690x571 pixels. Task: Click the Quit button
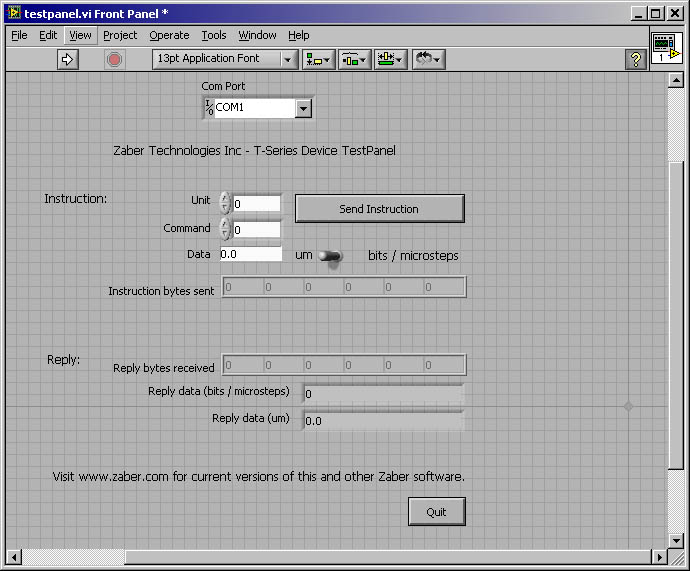(437, 512)
